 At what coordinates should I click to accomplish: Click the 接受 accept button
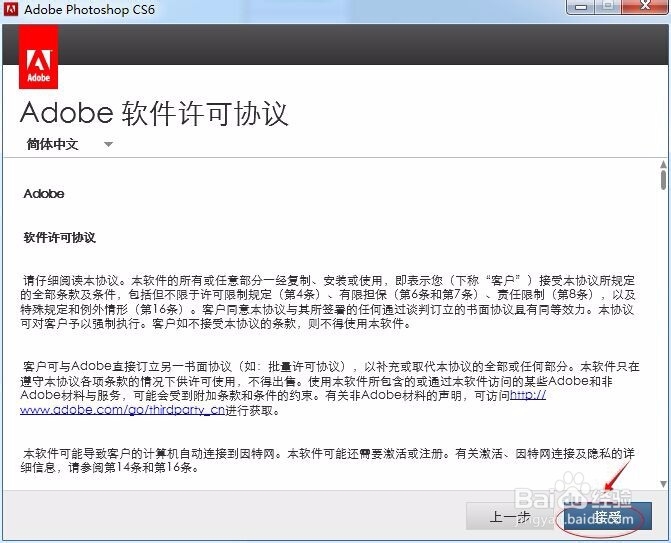coord(607,517)
